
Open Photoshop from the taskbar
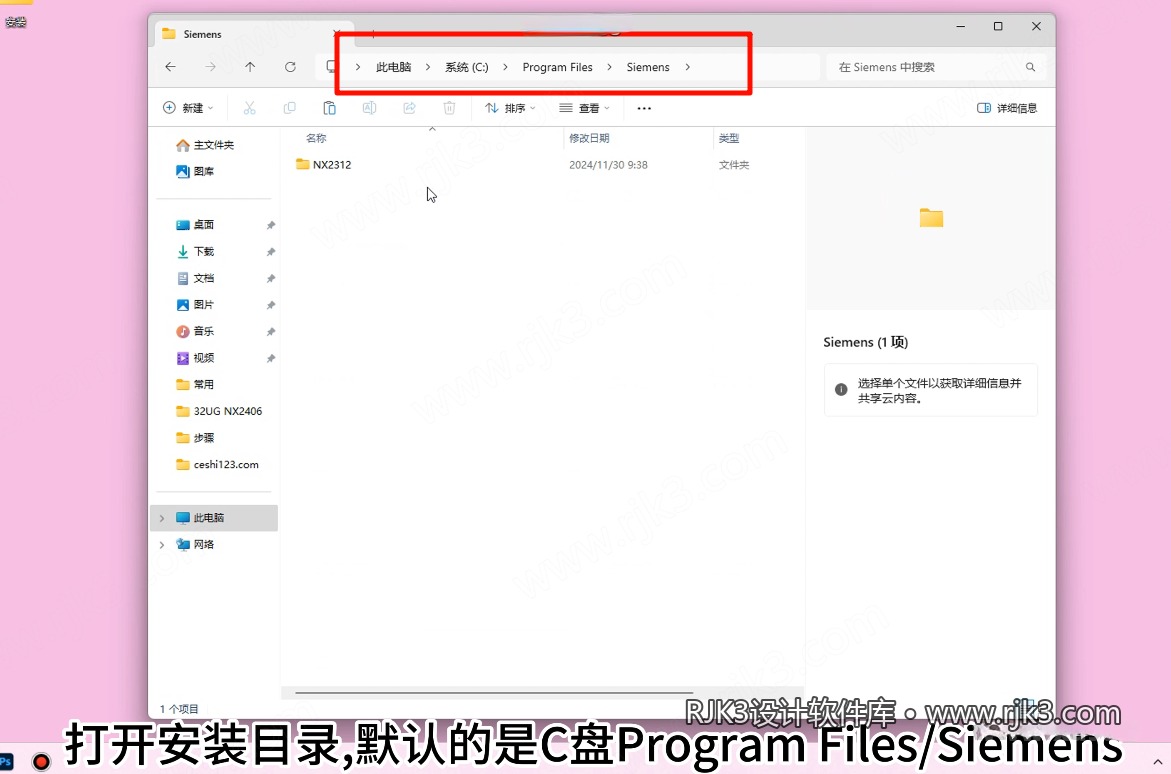coord(6,761)
